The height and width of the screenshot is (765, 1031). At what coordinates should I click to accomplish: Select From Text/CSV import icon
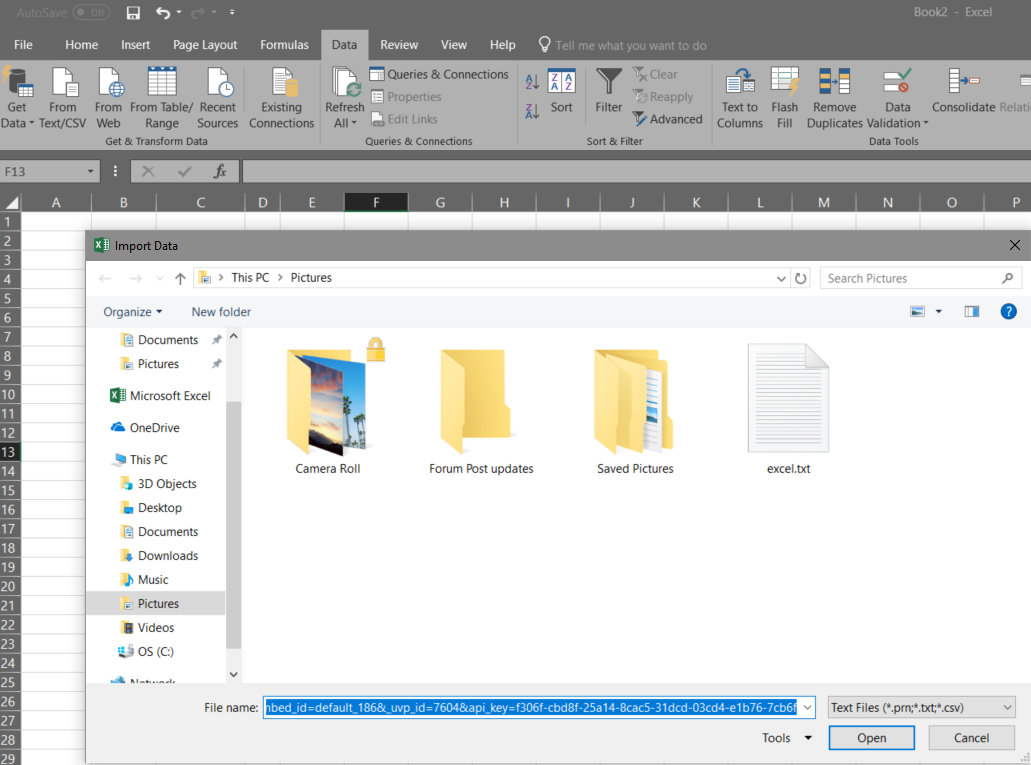click(62, 97)
